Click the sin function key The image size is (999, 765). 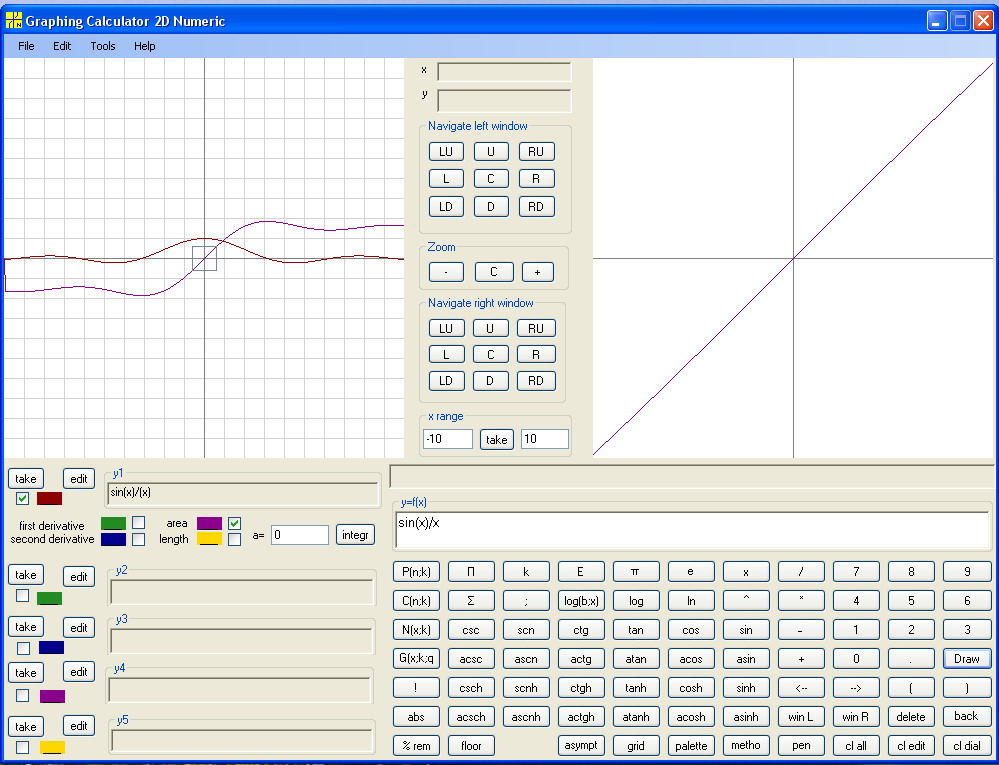pos(745,630)
